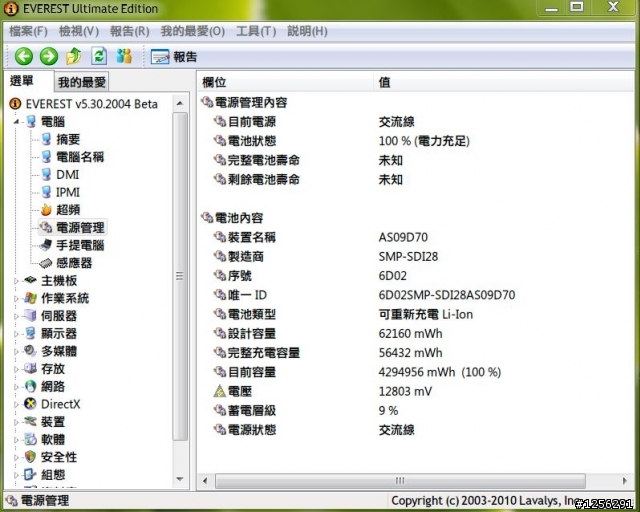Image resolution: width=640 pixels, height=512 pixels.
Task: Click the tree panel vertical scrollbar thumb
Action: coord(180,276)
